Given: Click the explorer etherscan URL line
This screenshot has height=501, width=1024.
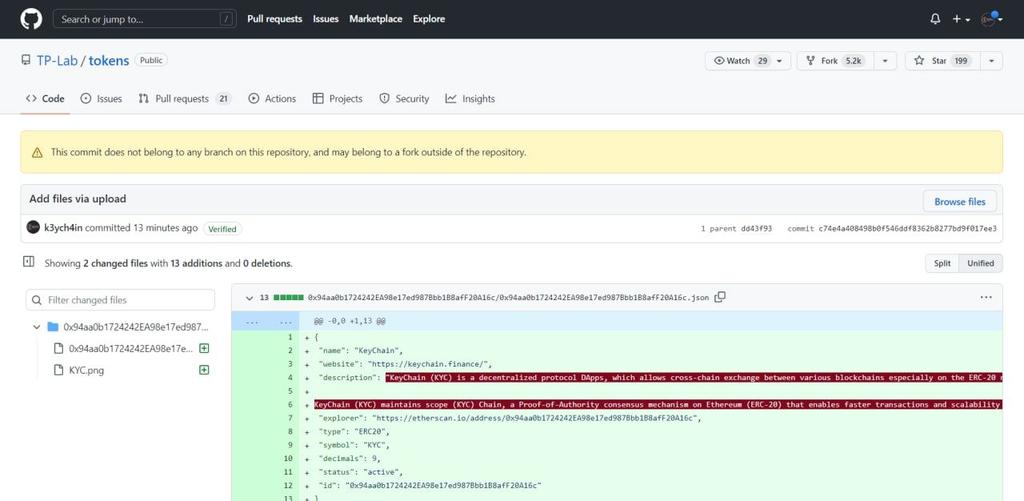Looking at the screenshot, I should pos(509,418).
